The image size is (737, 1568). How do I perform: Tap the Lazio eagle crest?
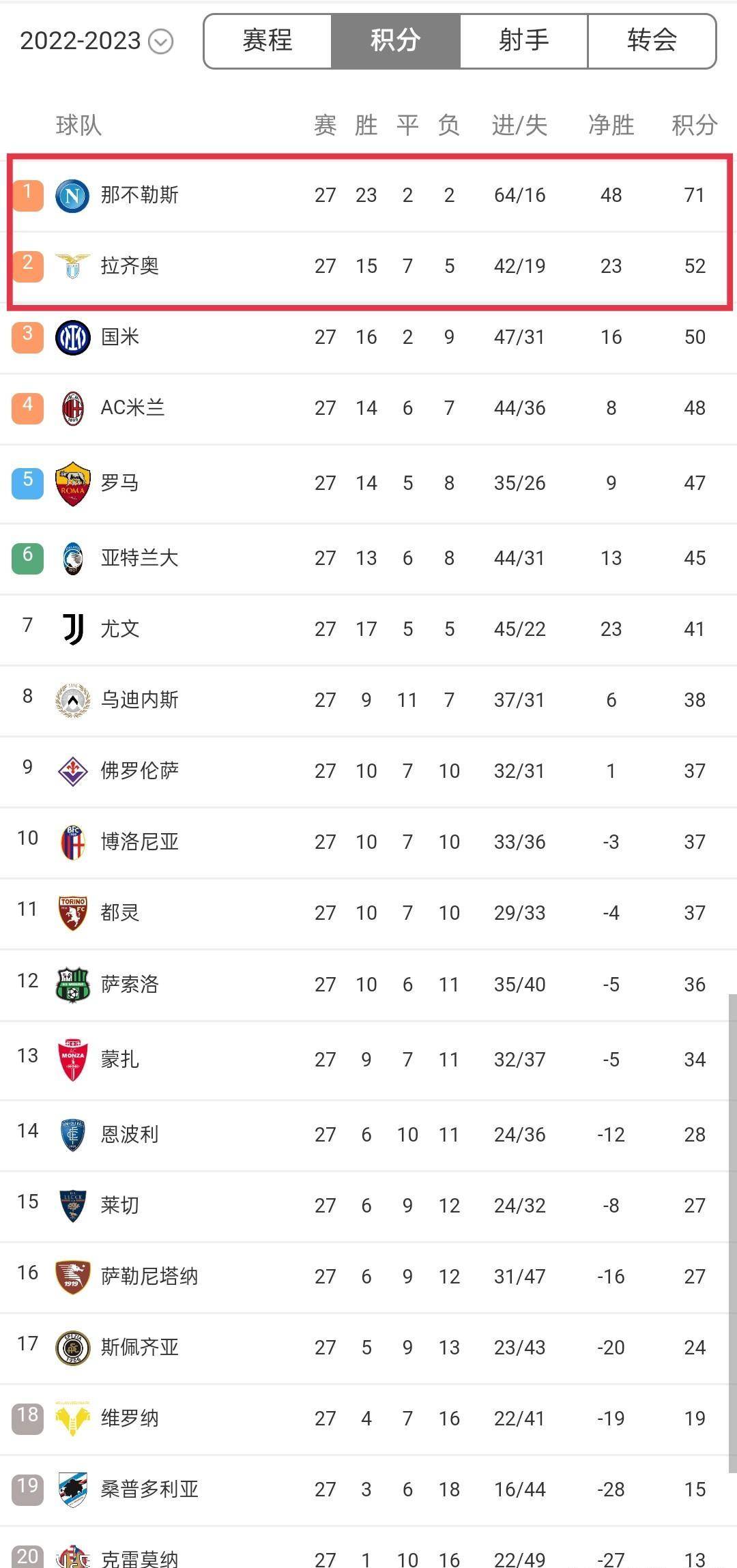[72, 266]
